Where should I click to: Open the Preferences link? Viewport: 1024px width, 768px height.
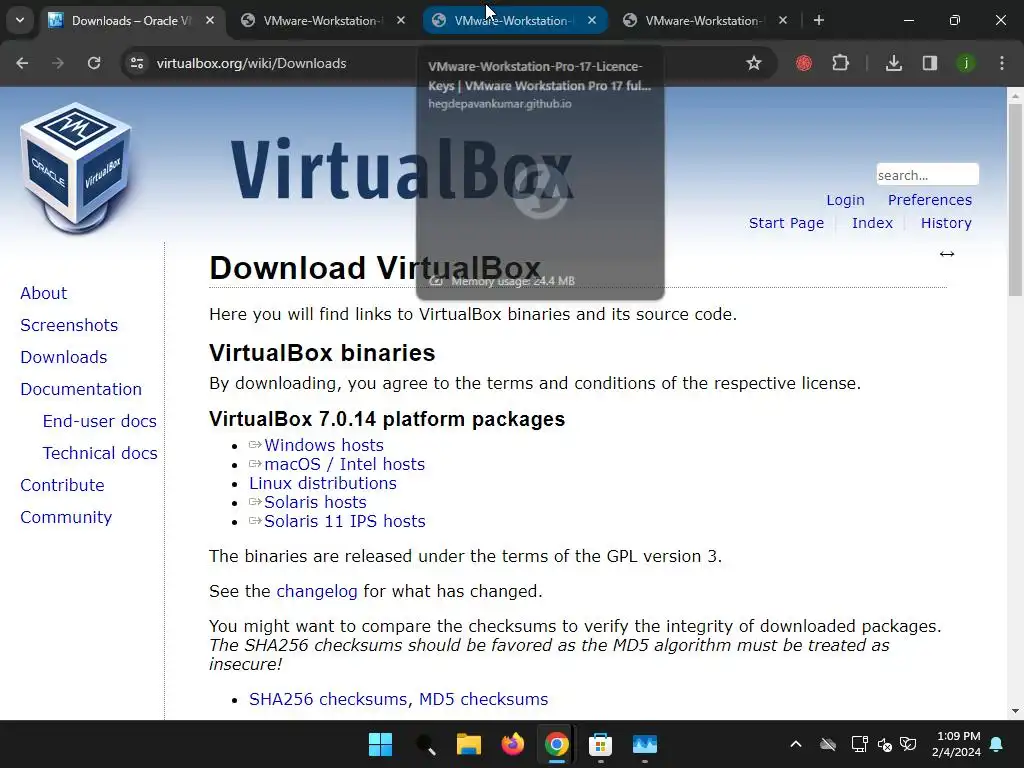(x=929, y=200)
